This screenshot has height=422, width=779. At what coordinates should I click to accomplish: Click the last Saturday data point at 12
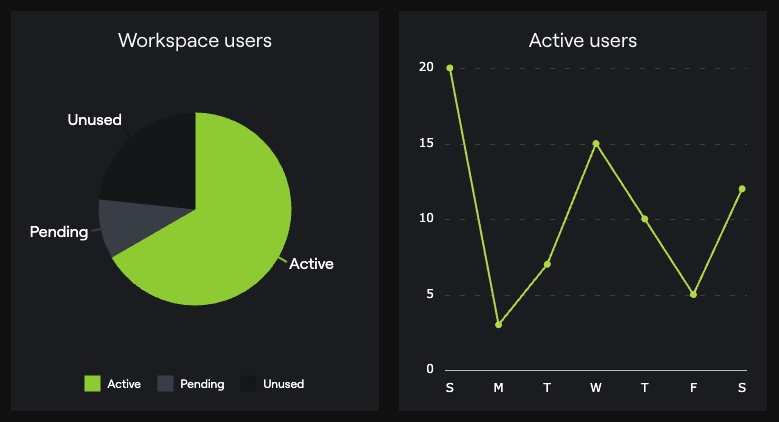click(742, 189)
